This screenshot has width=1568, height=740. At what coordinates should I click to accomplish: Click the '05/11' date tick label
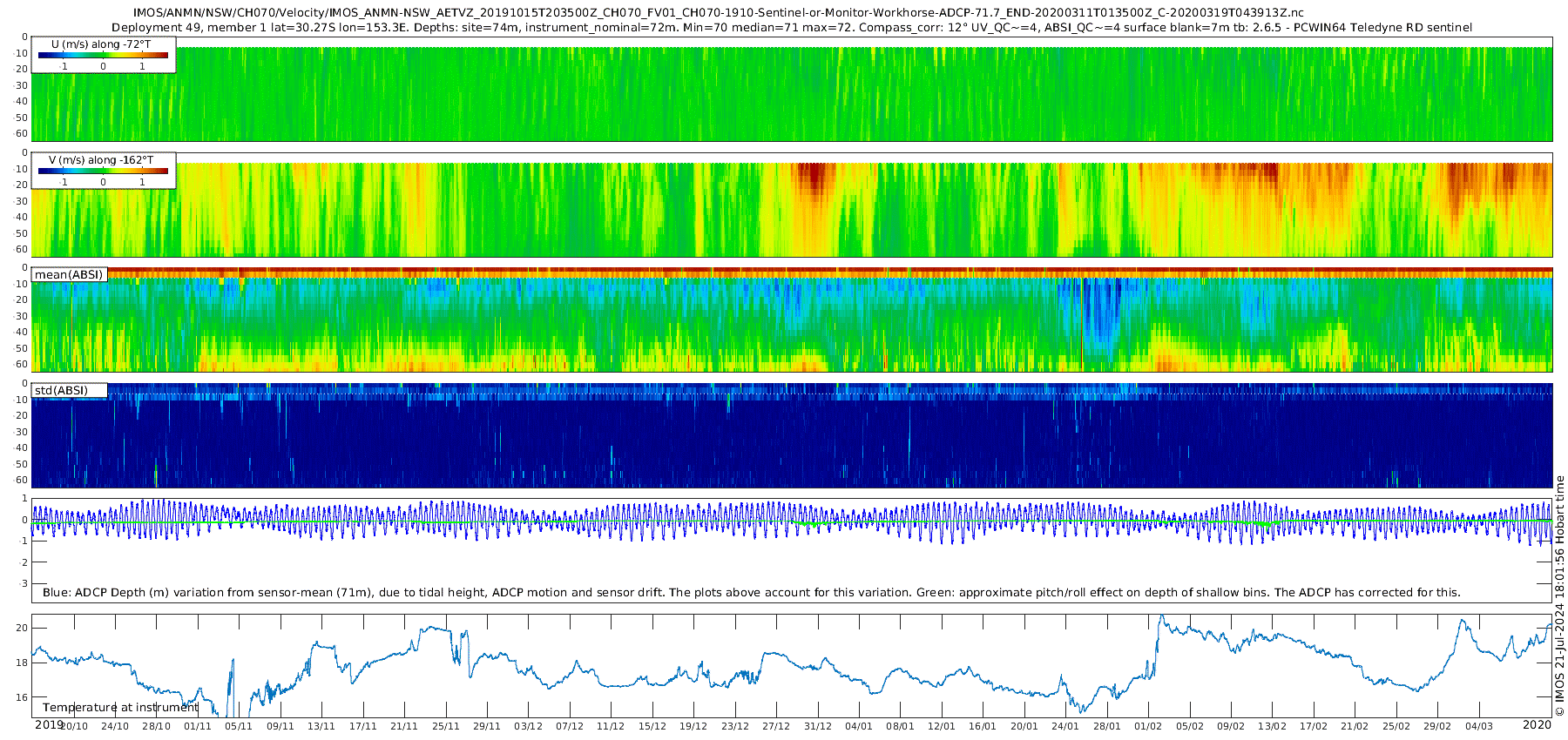[x=239, y=726]
